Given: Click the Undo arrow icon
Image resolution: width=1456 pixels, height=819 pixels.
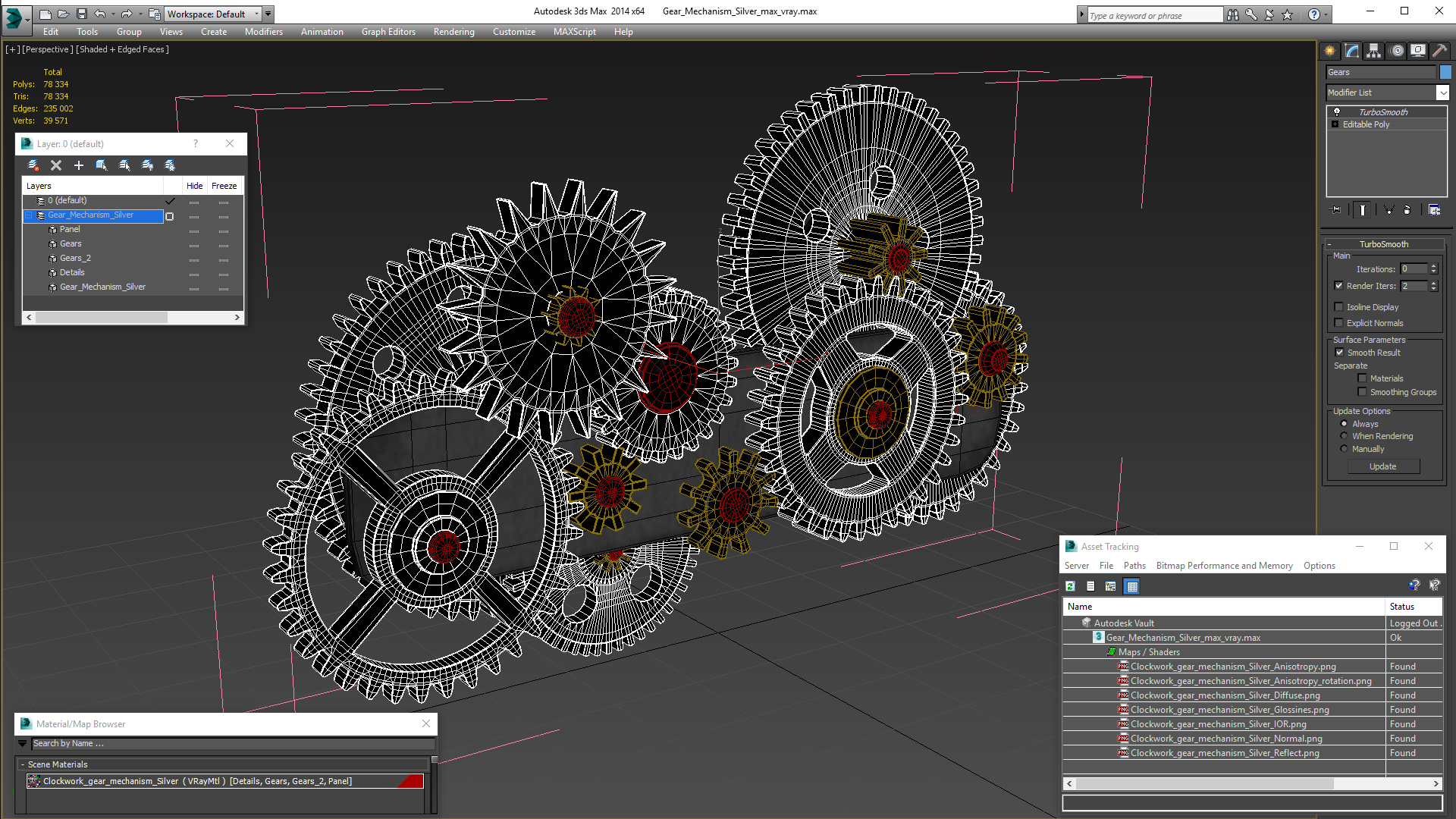Looking at the screenshot, I should 99,14.
